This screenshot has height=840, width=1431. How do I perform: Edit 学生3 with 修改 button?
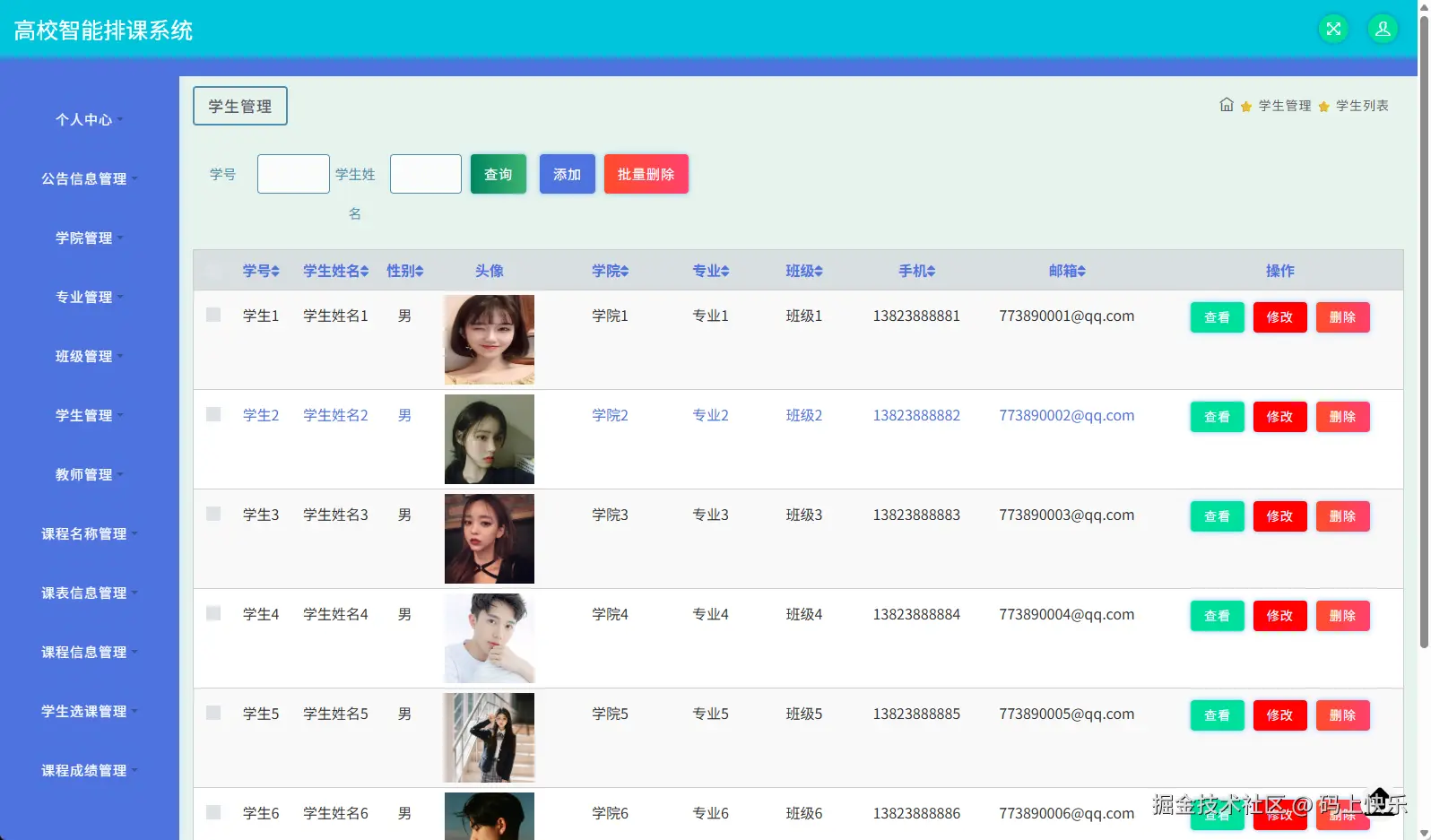[x=1279, y=516]
